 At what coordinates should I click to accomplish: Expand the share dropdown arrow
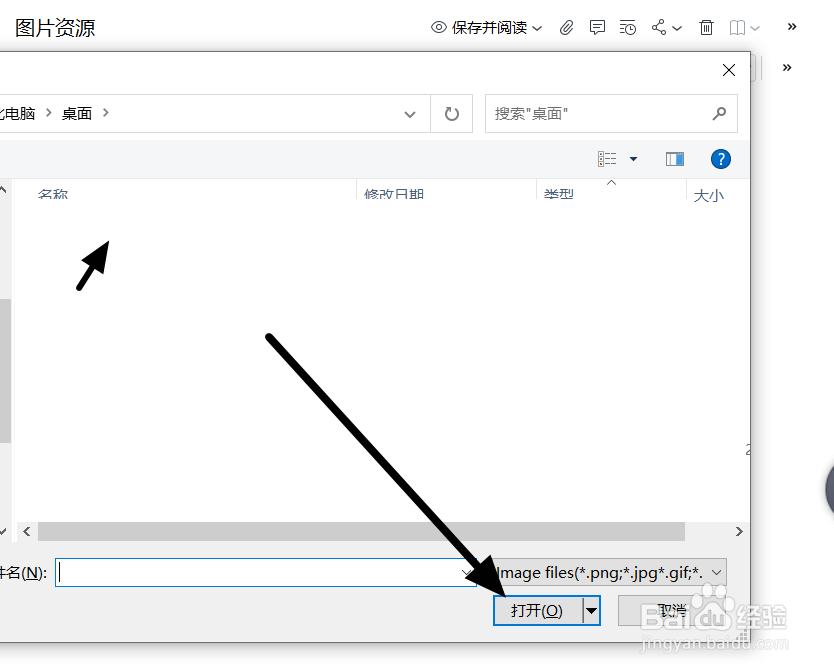click(x=677, y=28)
